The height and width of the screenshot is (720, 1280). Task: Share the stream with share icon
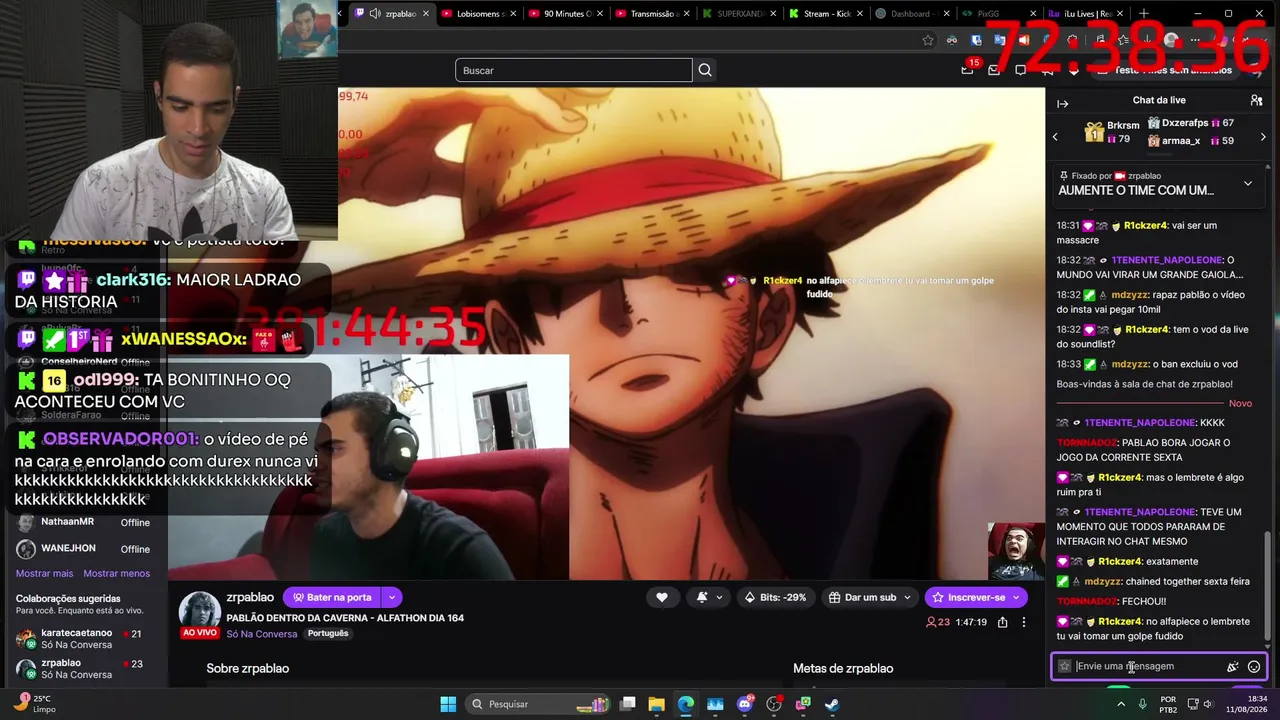[1002, 622]
